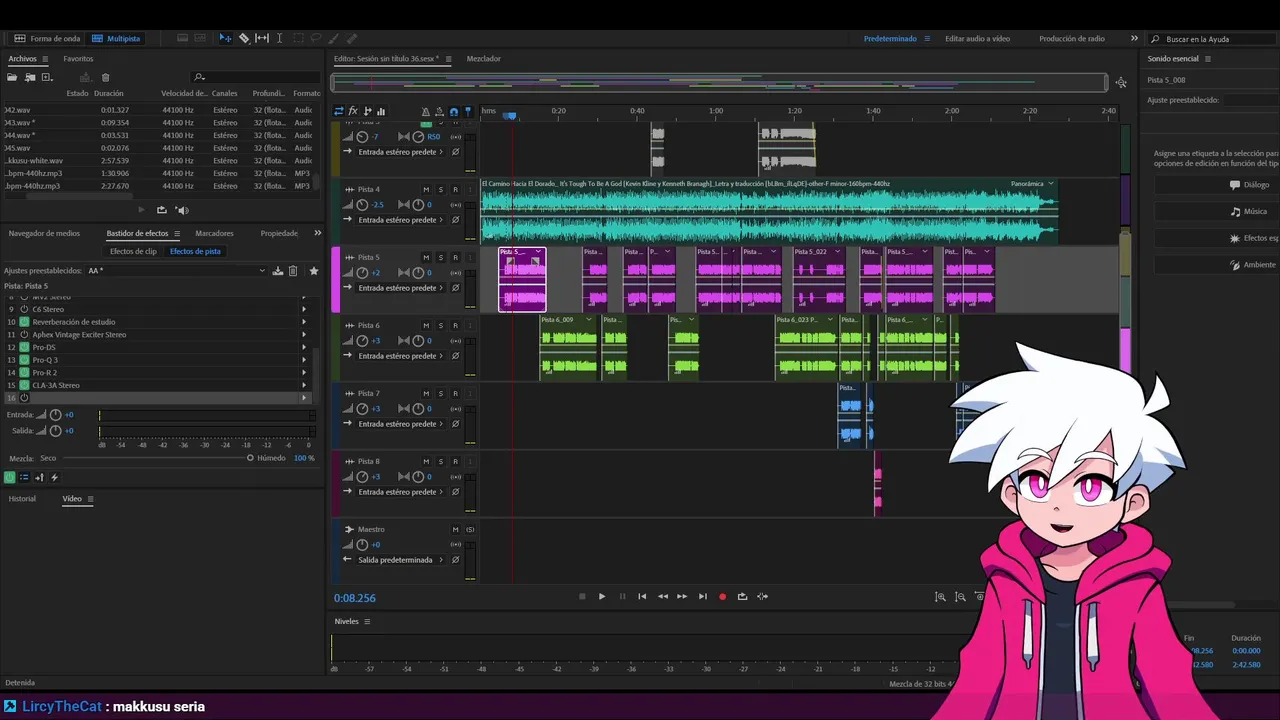Arm Pista 6 for recording
The image size is (1280, 720).
point(455,325)
